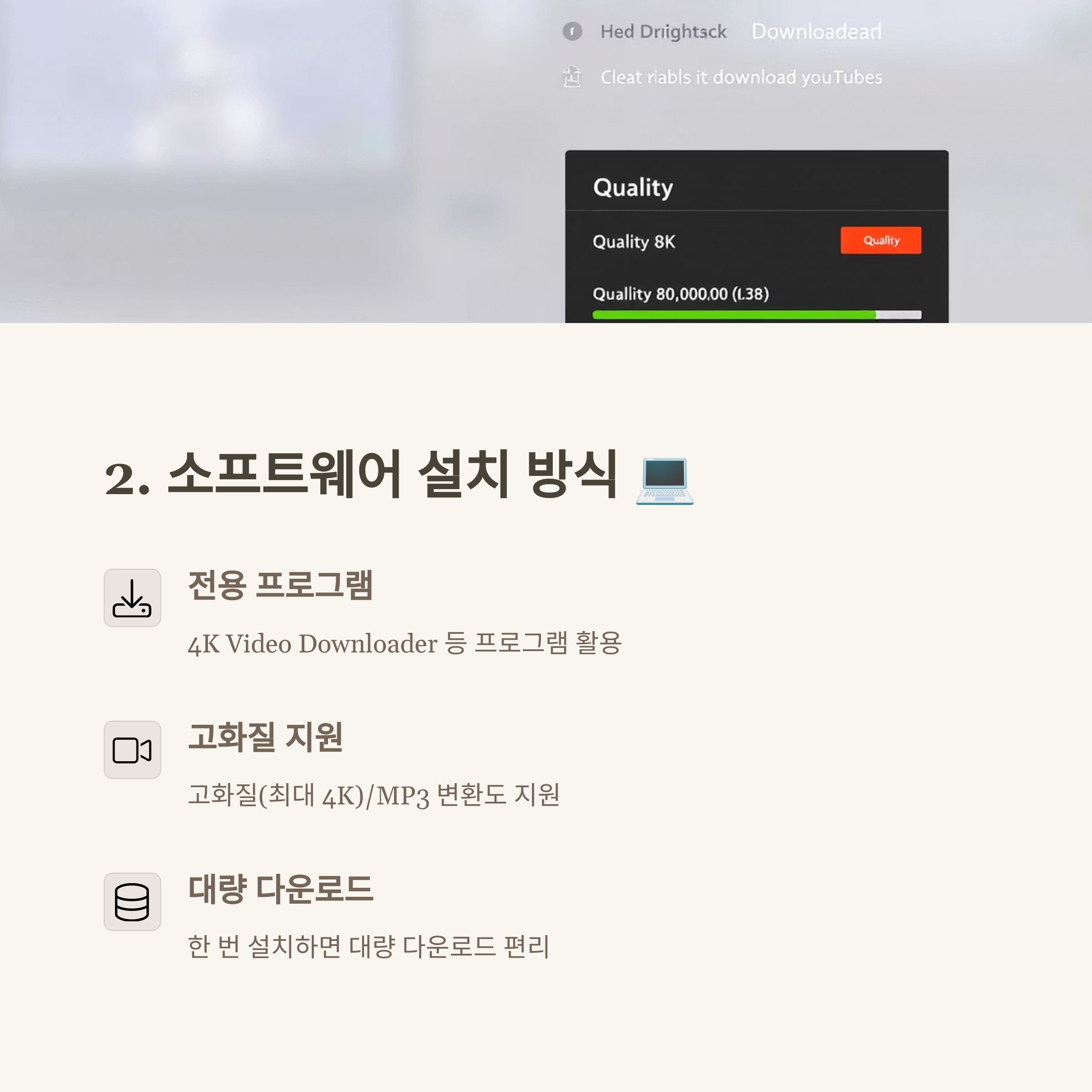Select the Hed Driightack label
This screenshot has height=1092, width=1092.
pos(663,32)
